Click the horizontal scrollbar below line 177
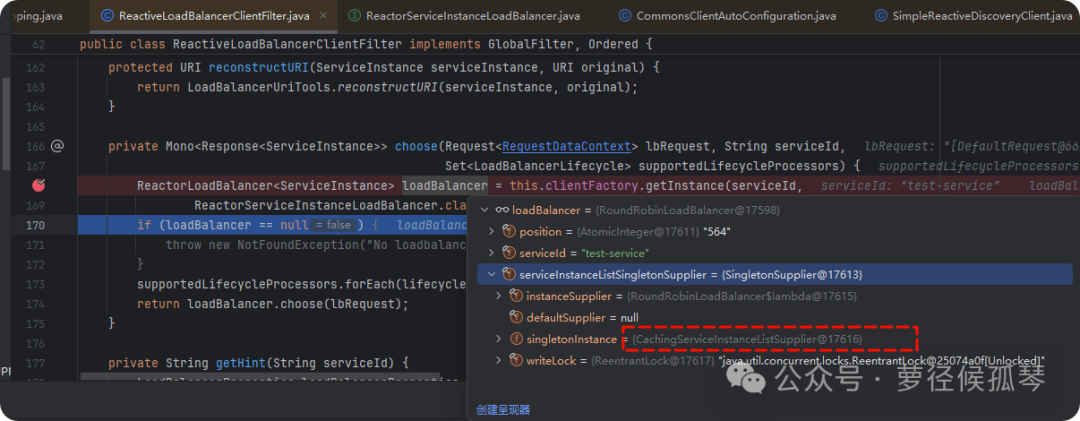 pos(260,377)
